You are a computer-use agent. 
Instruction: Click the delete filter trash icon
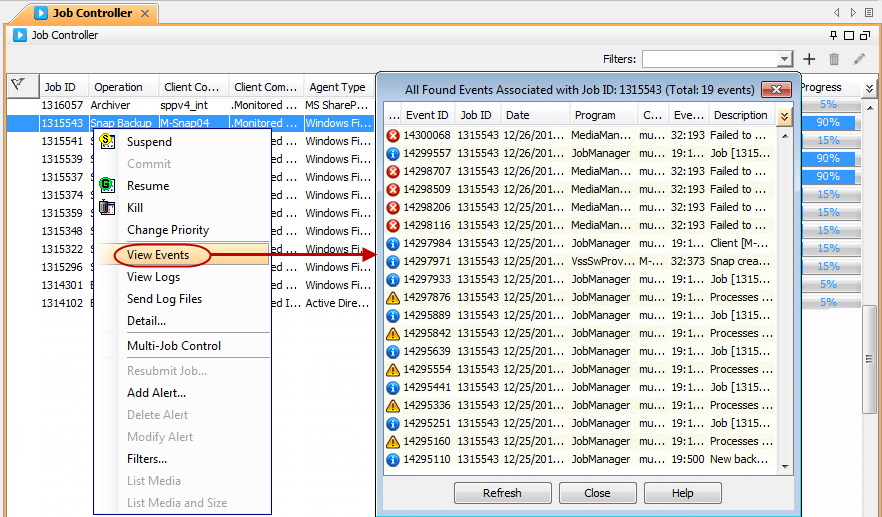coord(834,60)
